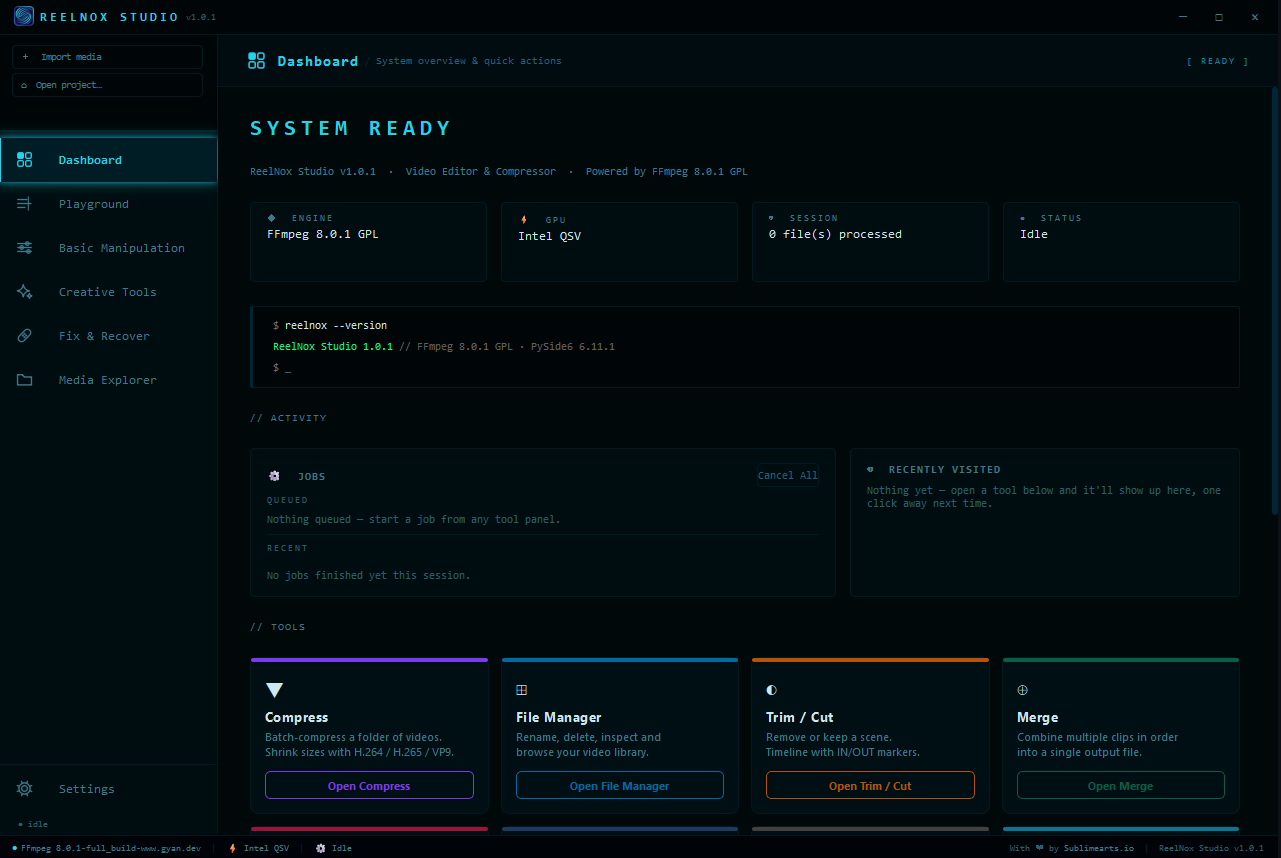Viewport: 1281px width, 858px height.
Task: Click 'Idle' value in Status card
Action: (x=1034, y=234)
